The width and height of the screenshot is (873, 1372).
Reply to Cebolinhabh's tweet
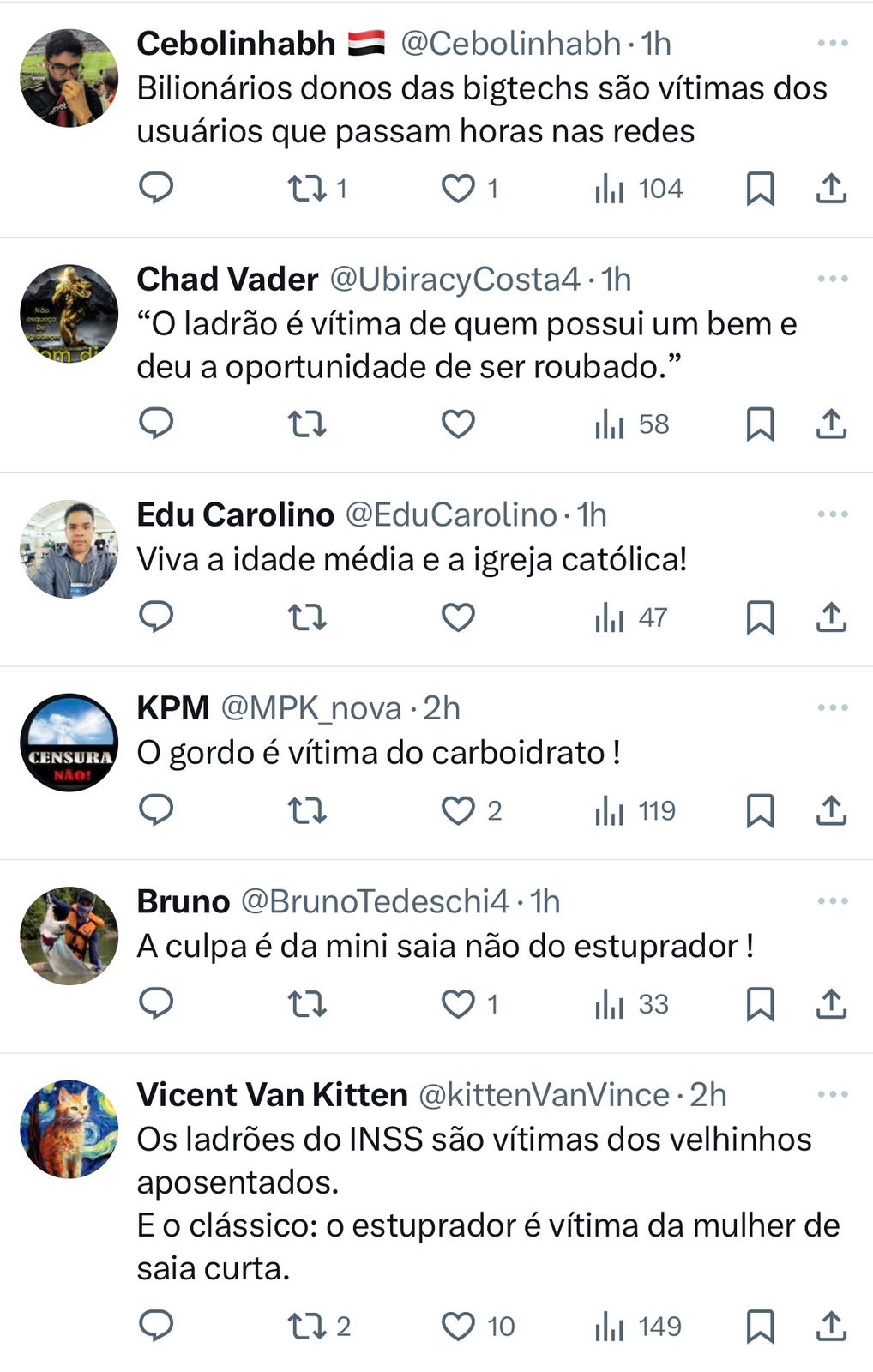coord(156,188)
